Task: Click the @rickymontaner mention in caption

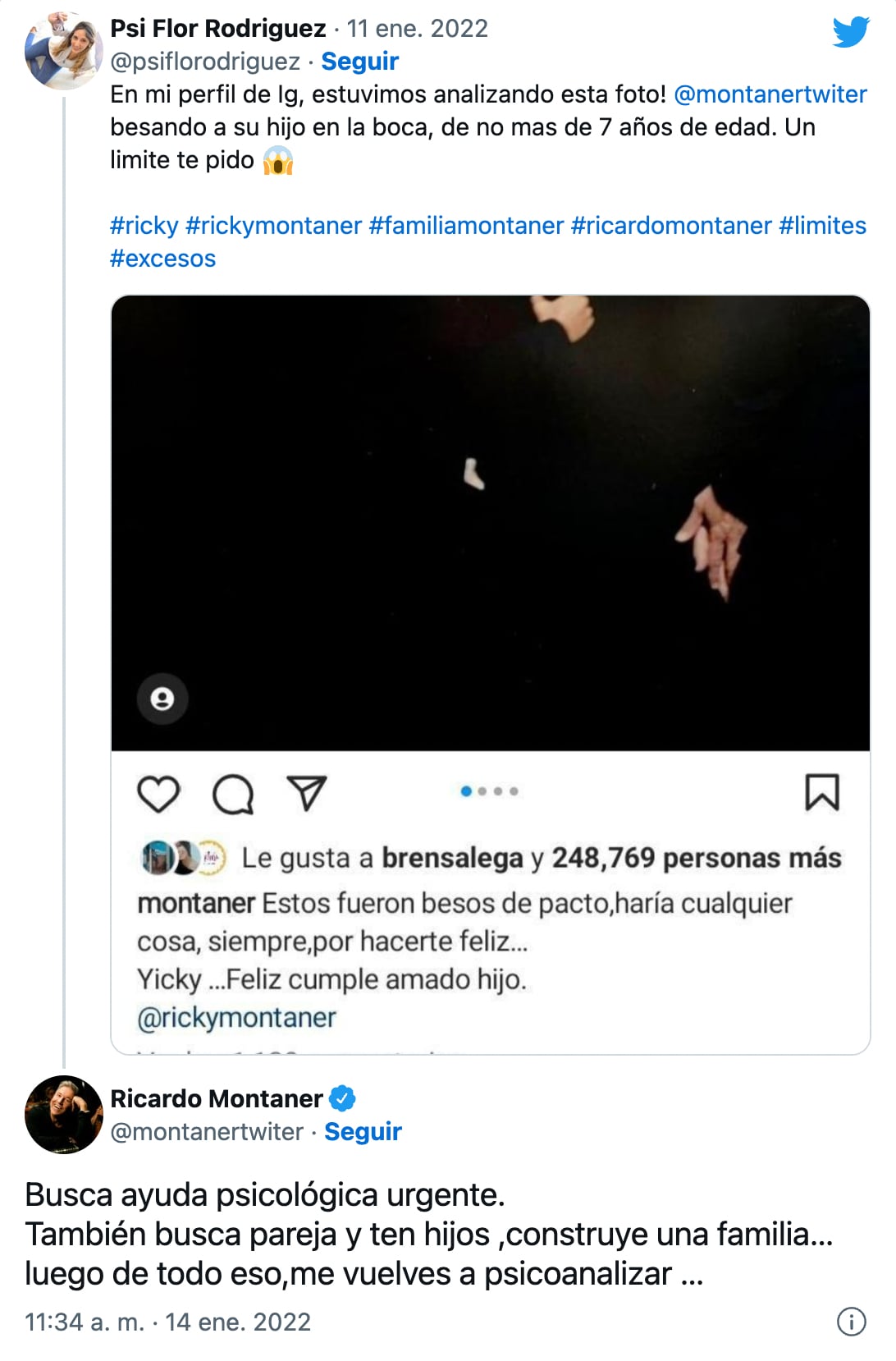Action: pos(236,1018)
